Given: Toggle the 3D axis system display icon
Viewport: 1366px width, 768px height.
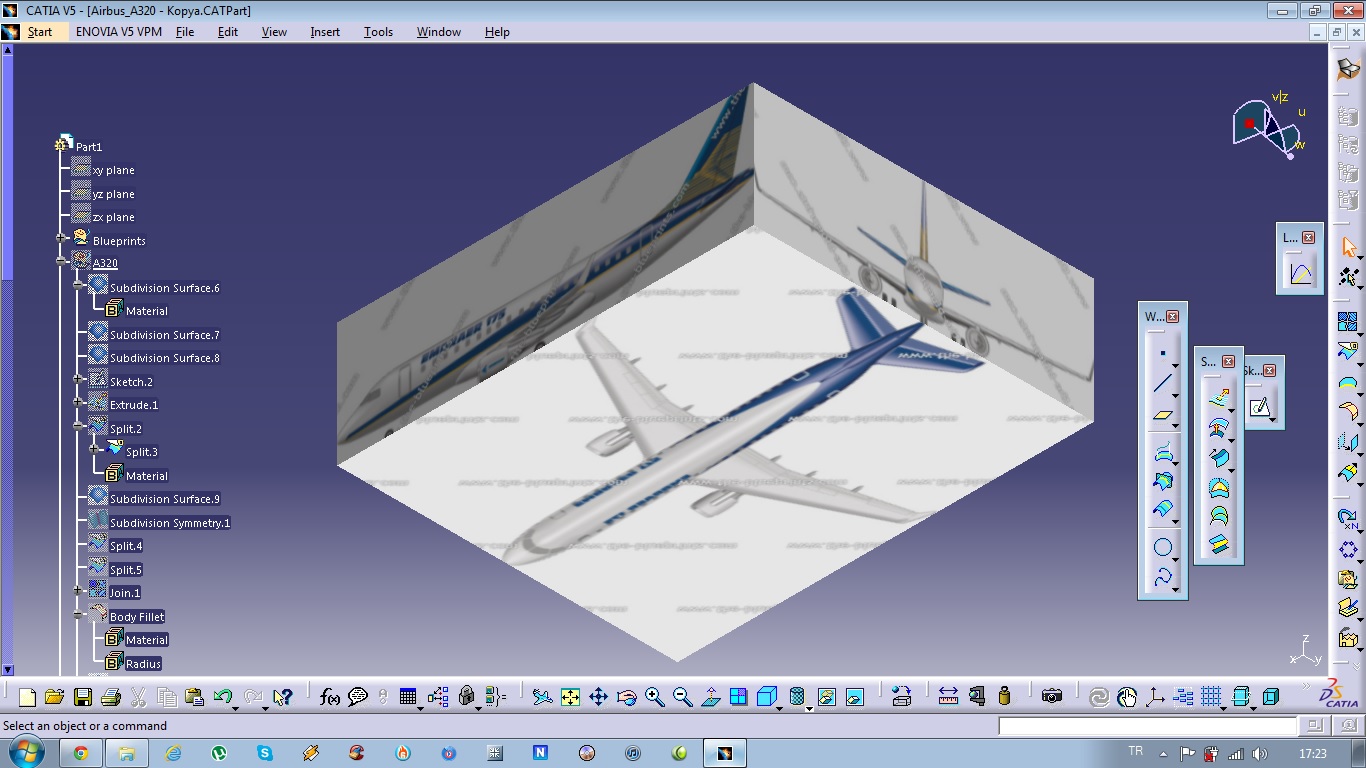Looking at the screenshot, I should pos(1155,697).
